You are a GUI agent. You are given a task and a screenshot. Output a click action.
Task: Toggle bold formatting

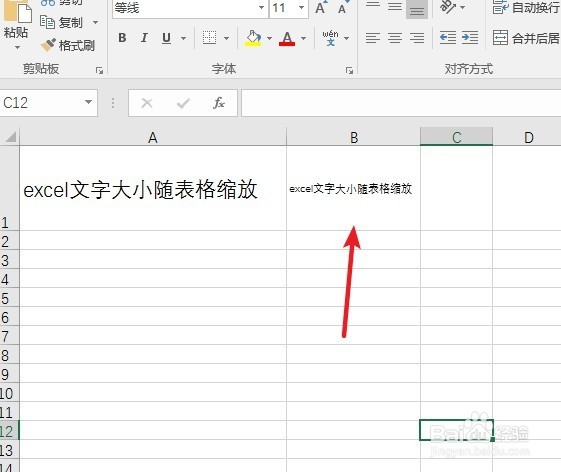click(x=122, y=38)
